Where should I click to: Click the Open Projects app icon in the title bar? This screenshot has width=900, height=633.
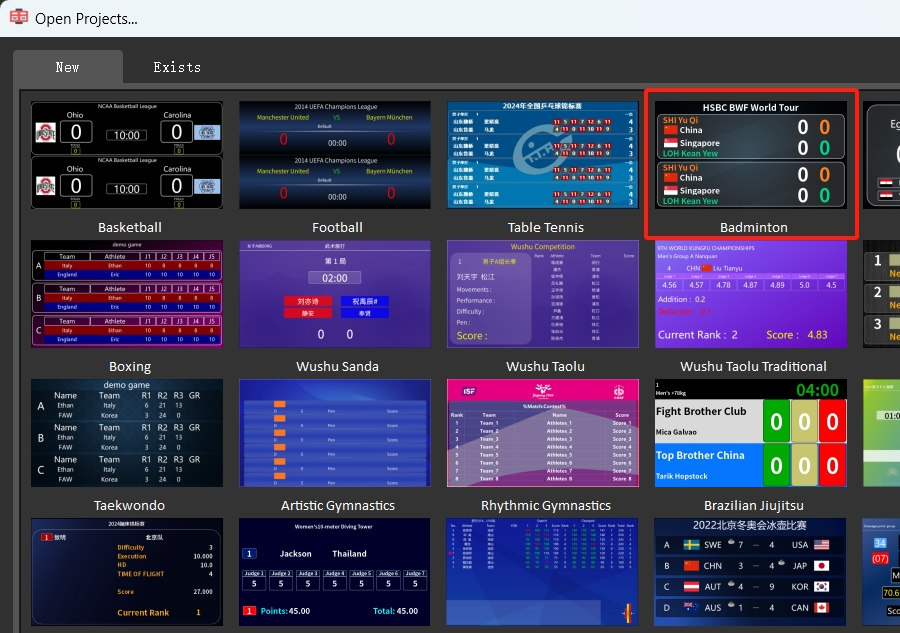(18, 18)
